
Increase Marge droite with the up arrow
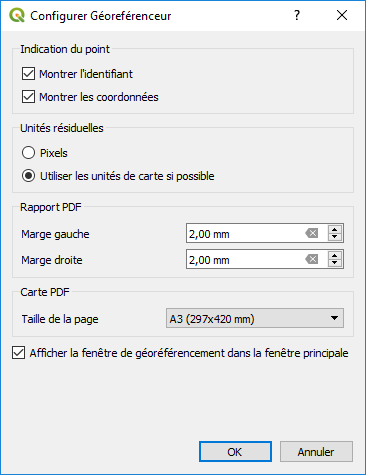pos(335,255)
